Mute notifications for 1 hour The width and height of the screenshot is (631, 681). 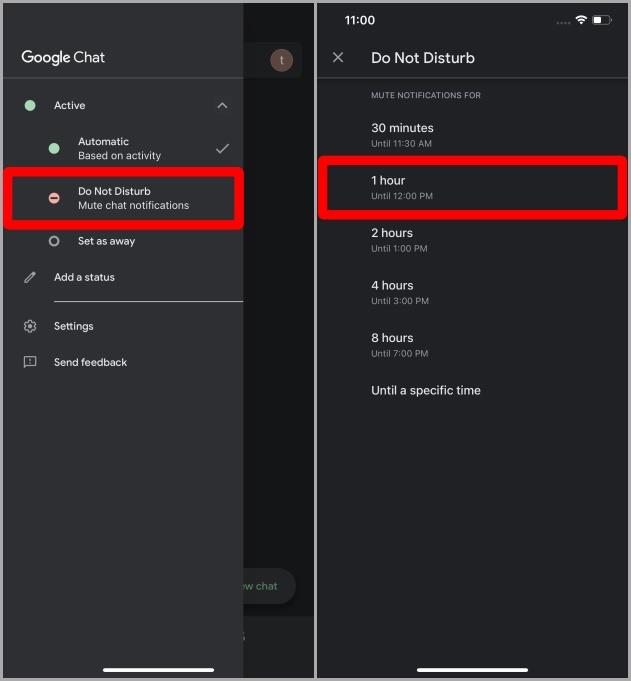click(x=472, y=188)
